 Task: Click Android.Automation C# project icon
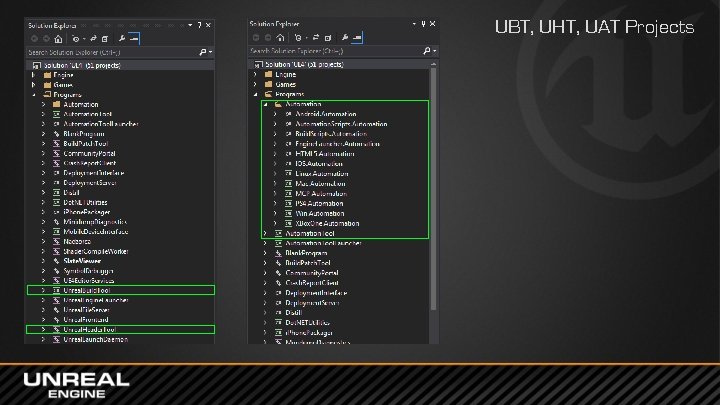pos(288,114)
